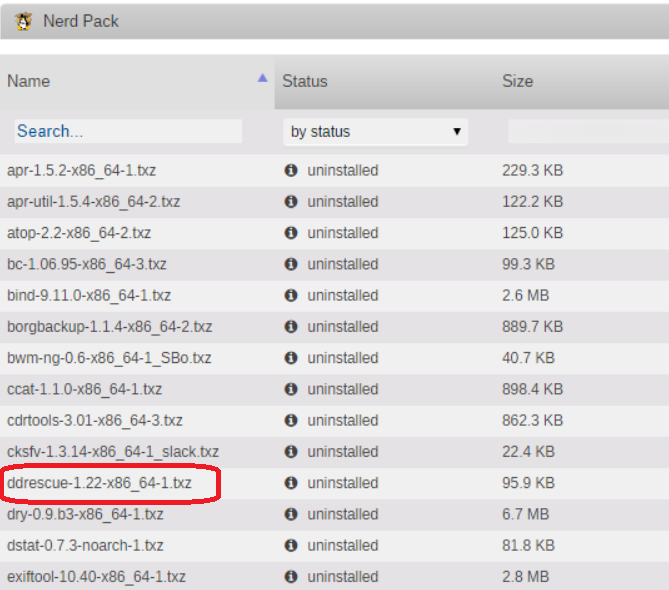Click info icon for apr-1.5.2 package
669x590 pixels.
tap(291, 170)
